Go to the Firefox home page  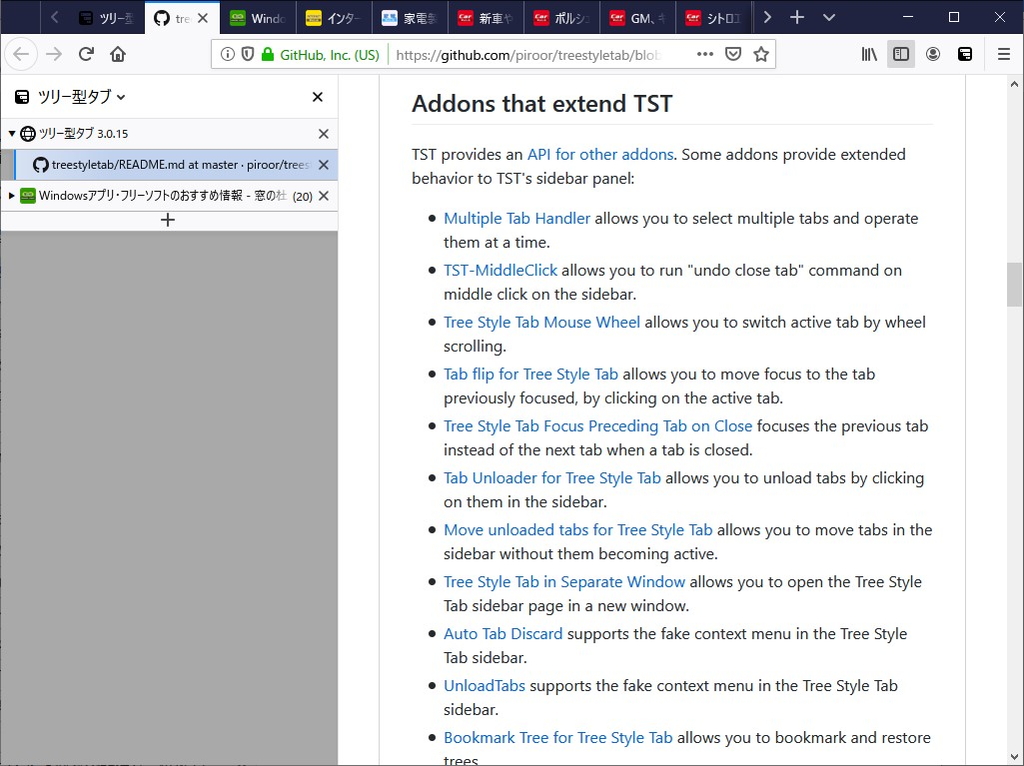[x=118, y=54]
